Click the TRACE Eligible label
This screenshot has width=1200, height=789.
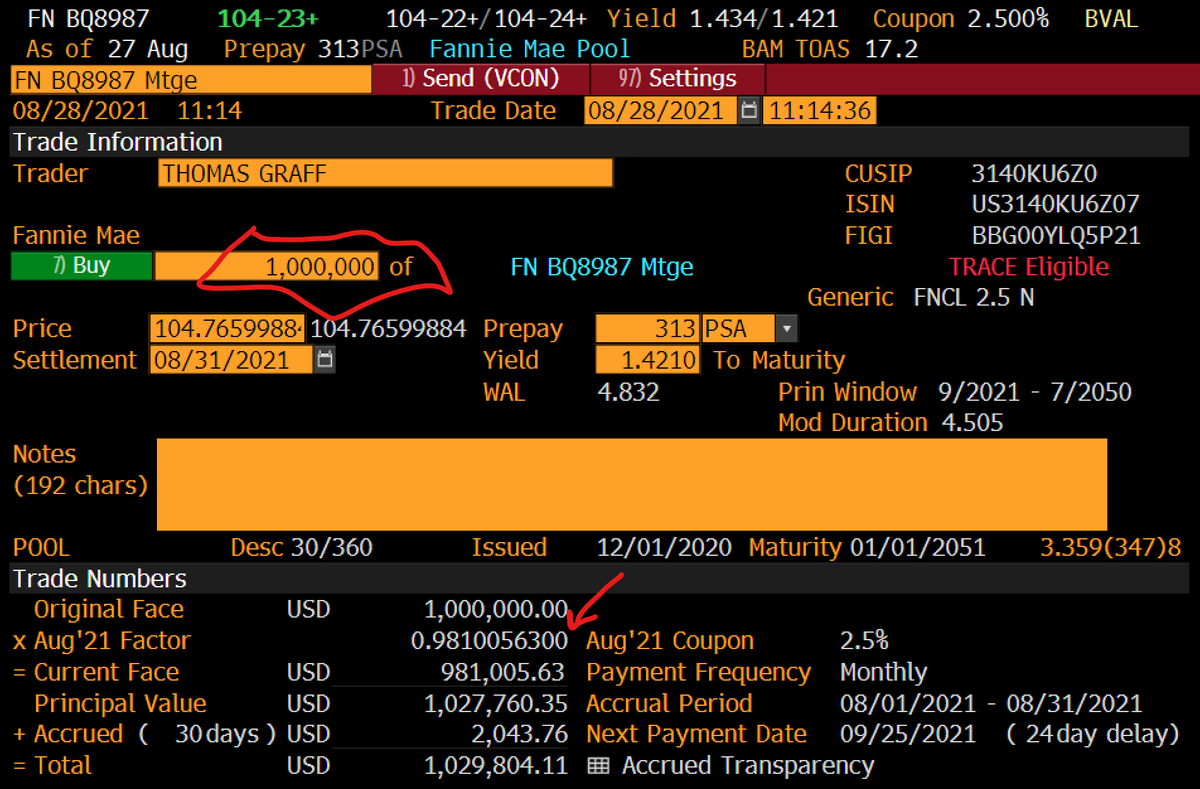tap(1029, 267)
